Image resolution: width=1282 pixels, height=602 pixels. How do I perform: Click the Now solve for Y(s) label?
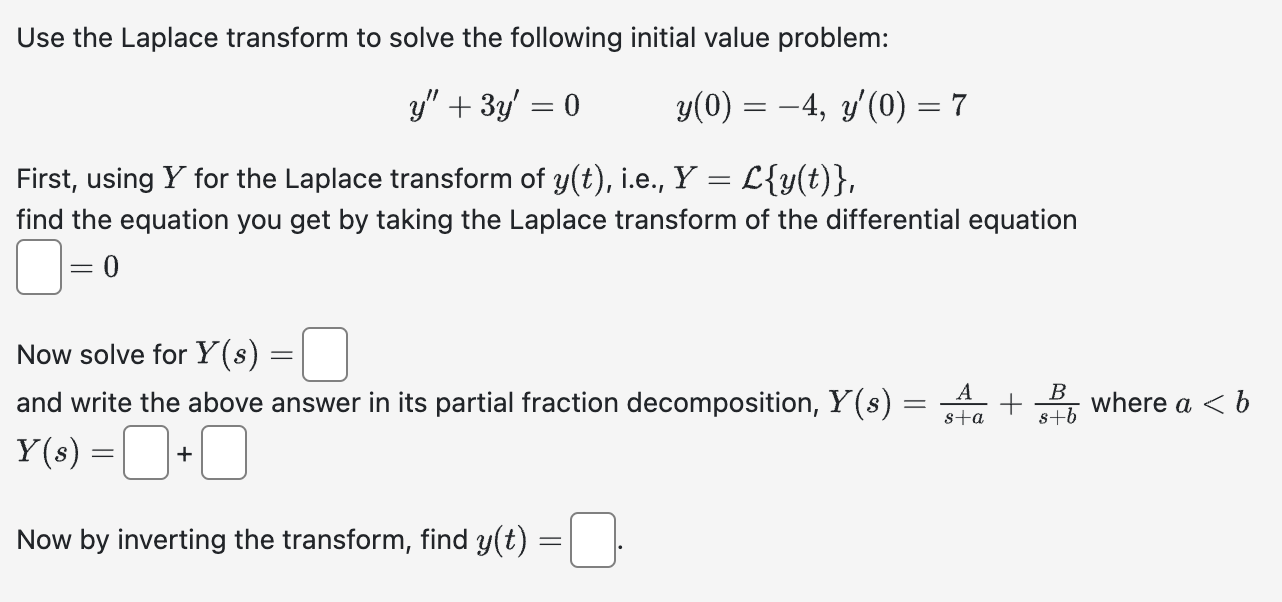pyautogui.click(x=150, y=353)
